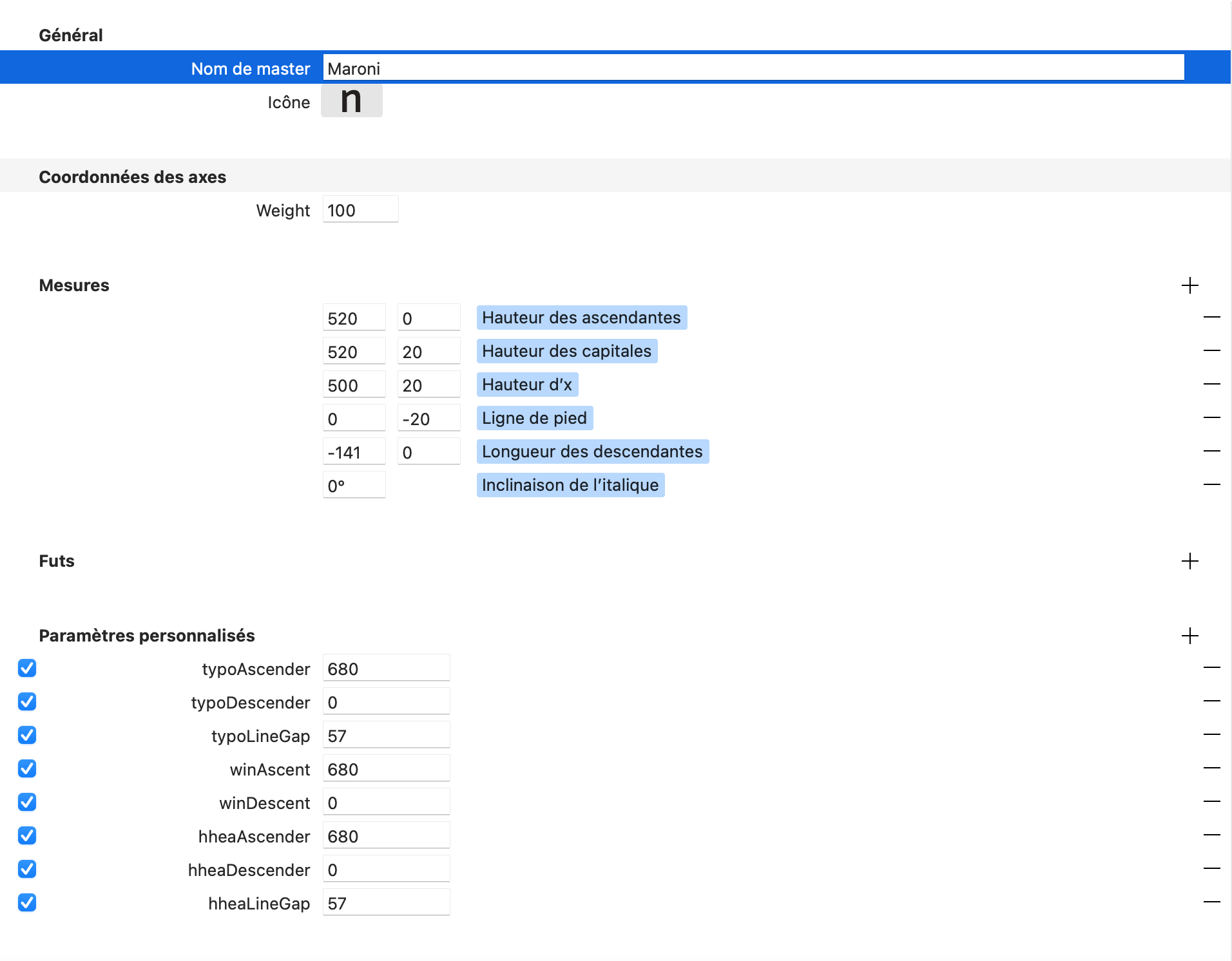Screen dimensions: 1232x961
Task: Disable the winAscent parameter checkbox
Action: pyautogui.click(x=27, y=768)
